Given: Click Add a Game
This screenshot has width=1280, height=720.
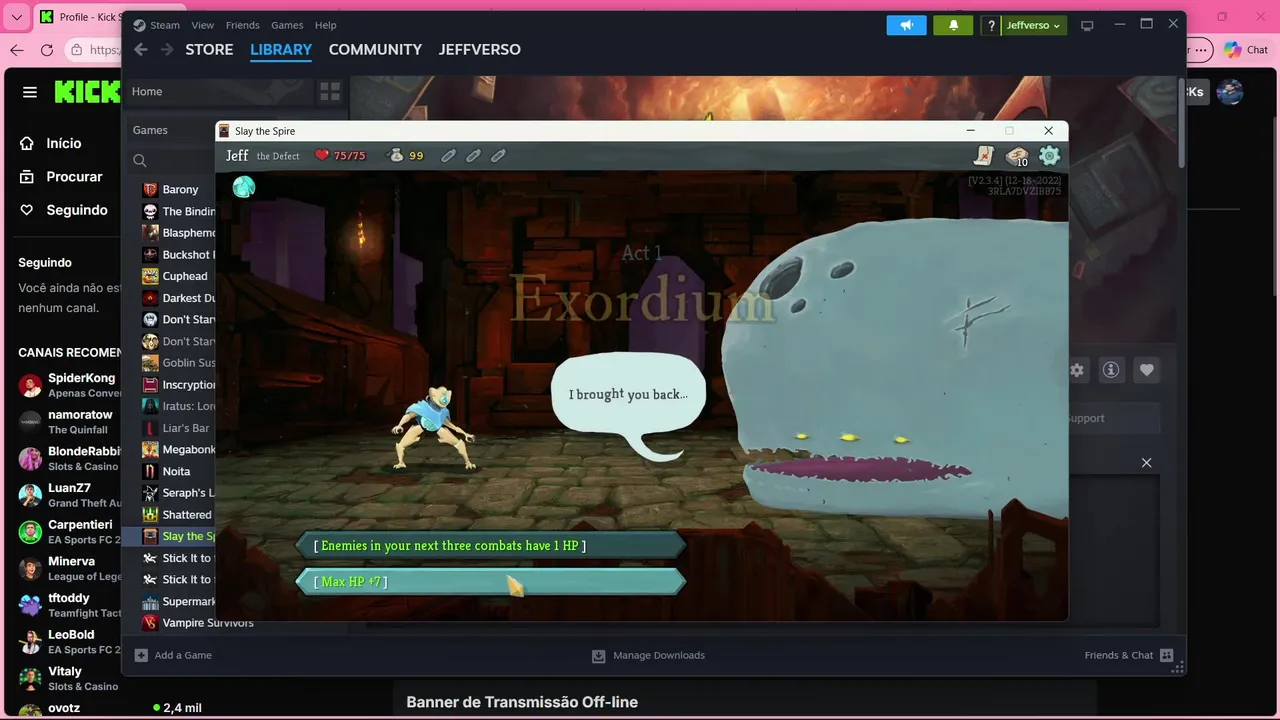Looking at the screenshot, I should (173, 655).
